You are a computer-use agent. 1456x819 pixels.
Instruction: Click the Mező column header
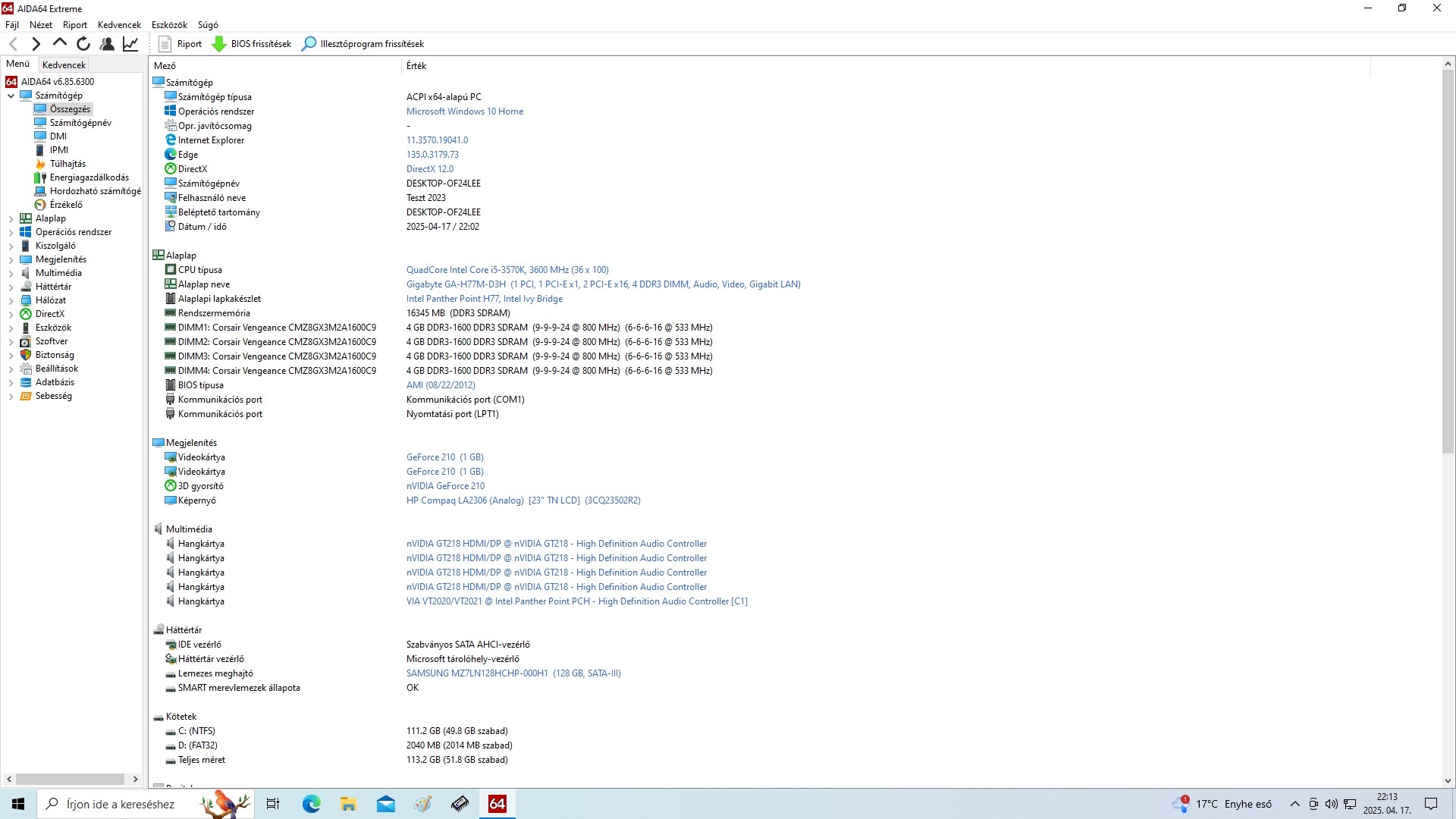pos(165,66)
